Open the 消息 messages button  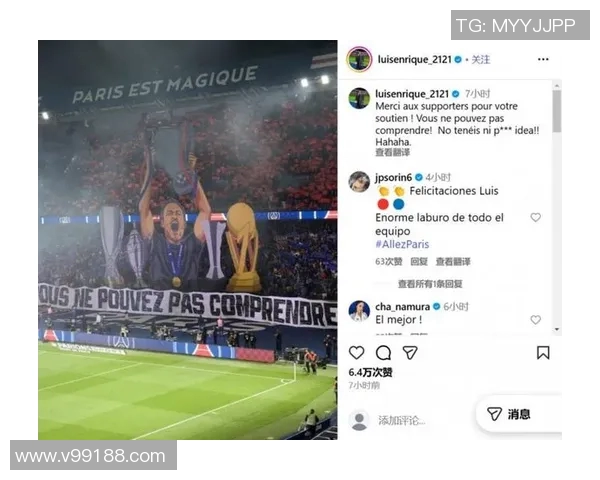[509, 414]
